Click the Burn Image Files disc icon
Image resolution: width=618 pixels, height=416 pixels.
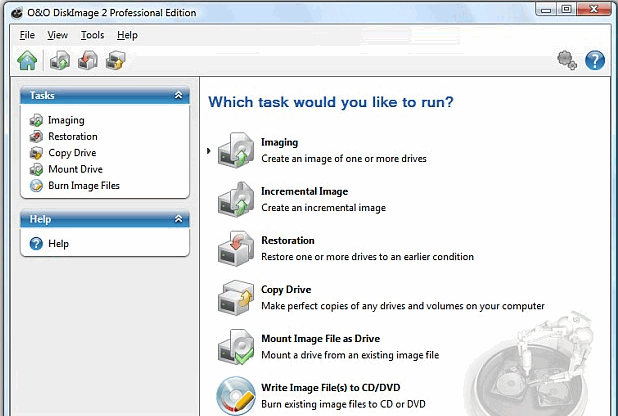tap(36, 186)
